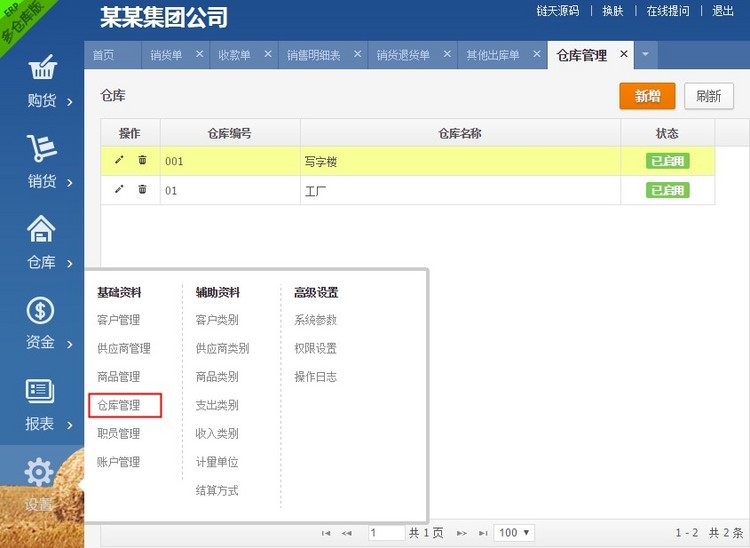Screen dimensions: 750x548
Task: Open the 销货 hand-truck sidebar icon
Action: pyautogui.click(x=42, y=150)
